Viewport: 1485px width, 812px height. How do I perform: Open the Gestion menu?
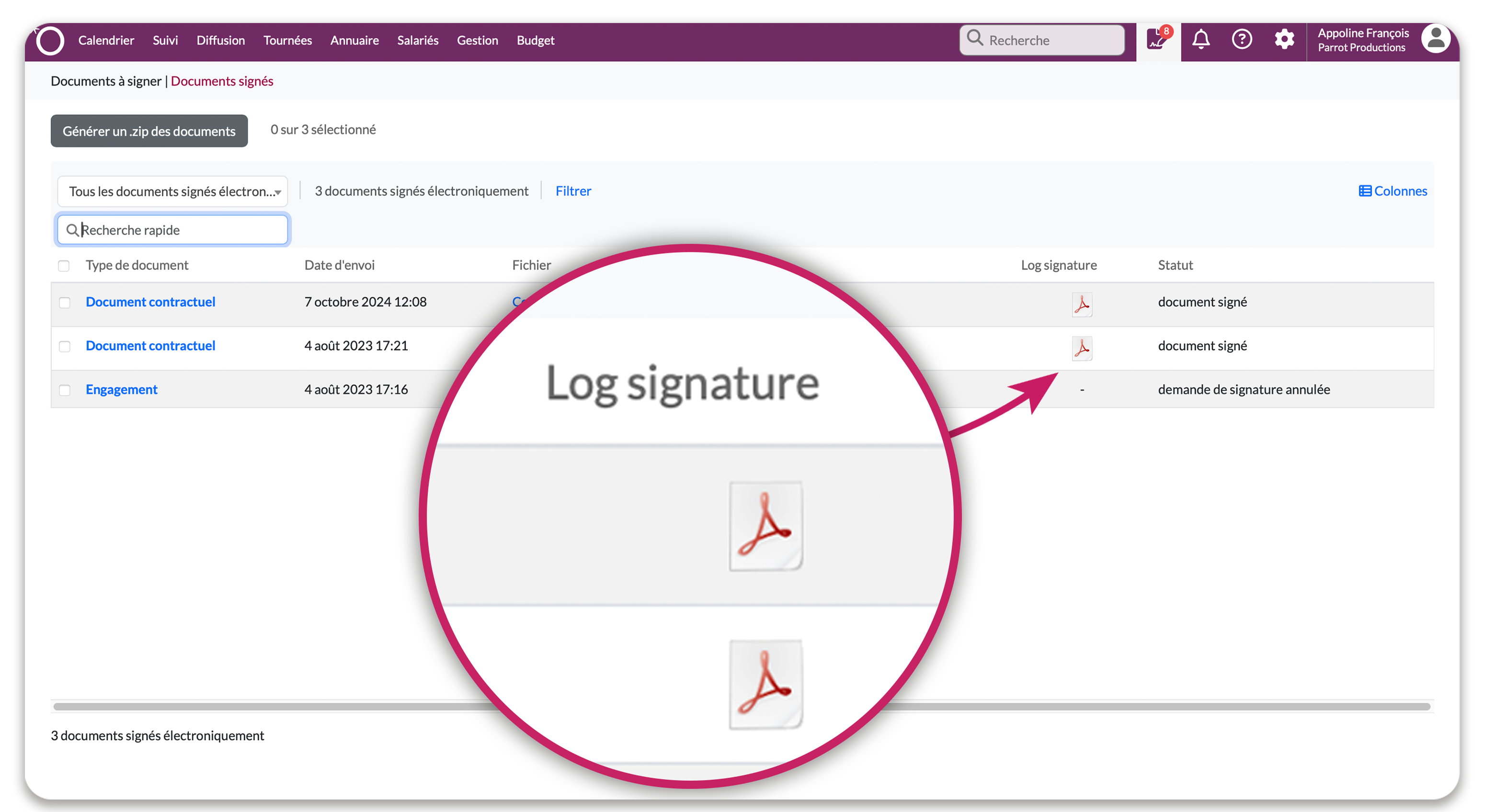[x=477, y=40]
